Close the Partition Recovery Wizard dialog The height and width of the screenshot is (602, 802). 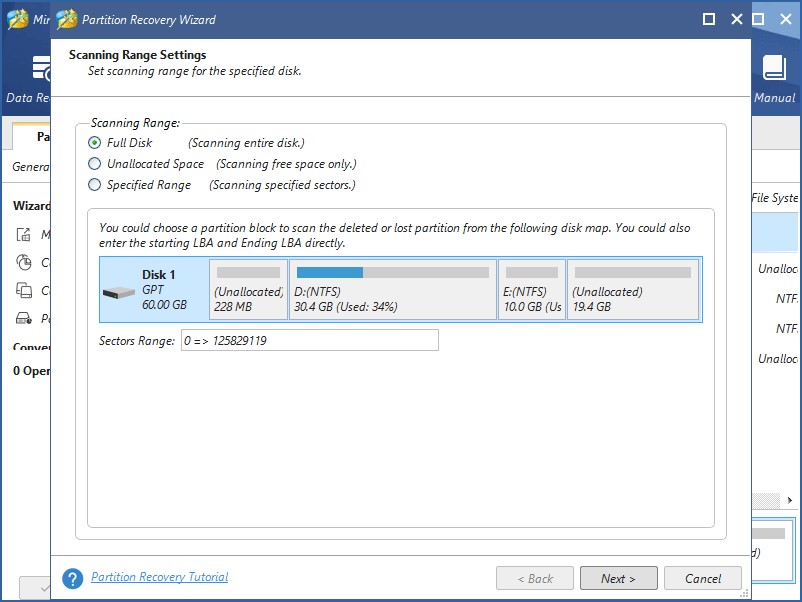[x=738, y=19]
